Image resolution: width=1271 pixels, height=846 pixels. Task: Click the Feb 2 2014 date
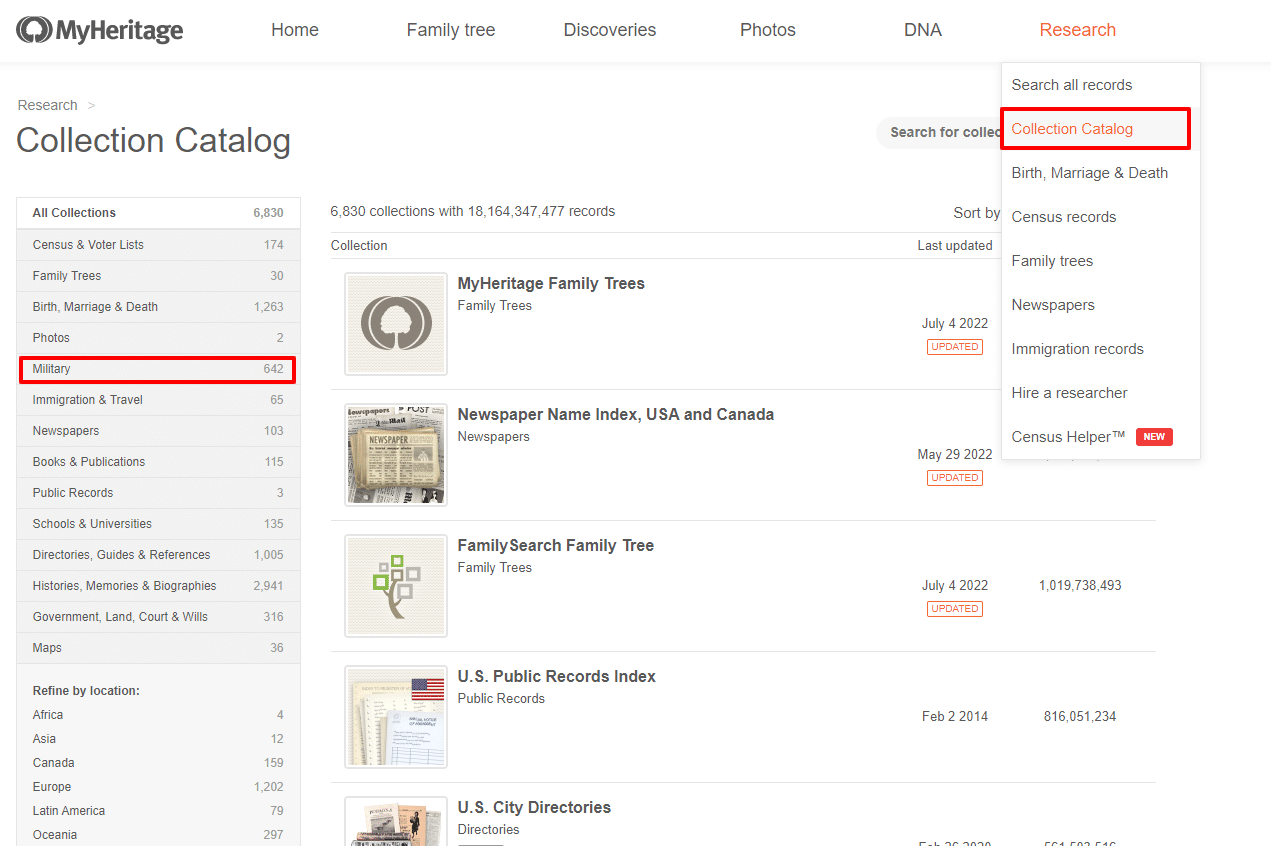pos(955,717)
